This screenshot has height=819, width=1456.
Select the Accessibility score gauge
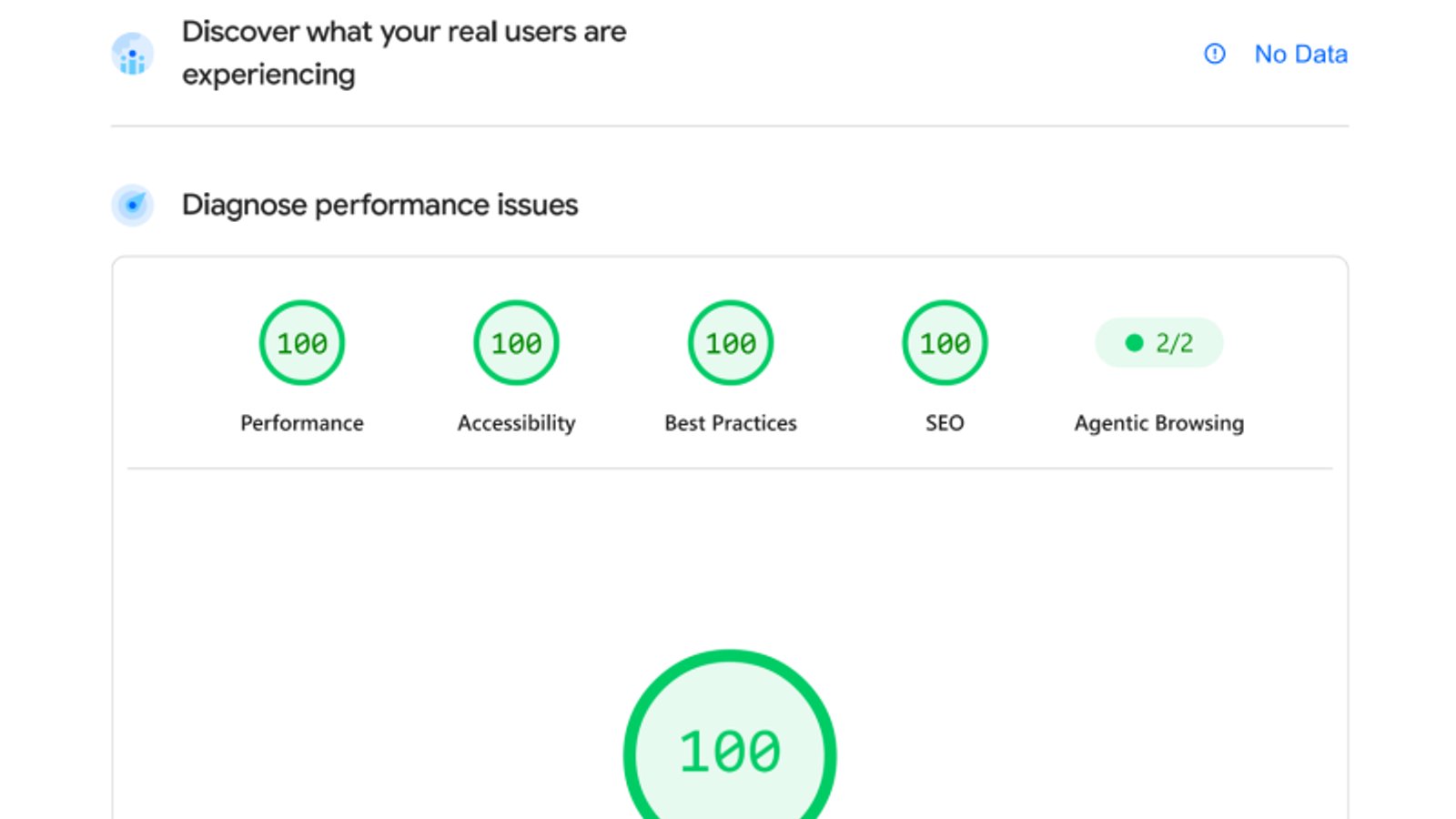coord(517,343)
